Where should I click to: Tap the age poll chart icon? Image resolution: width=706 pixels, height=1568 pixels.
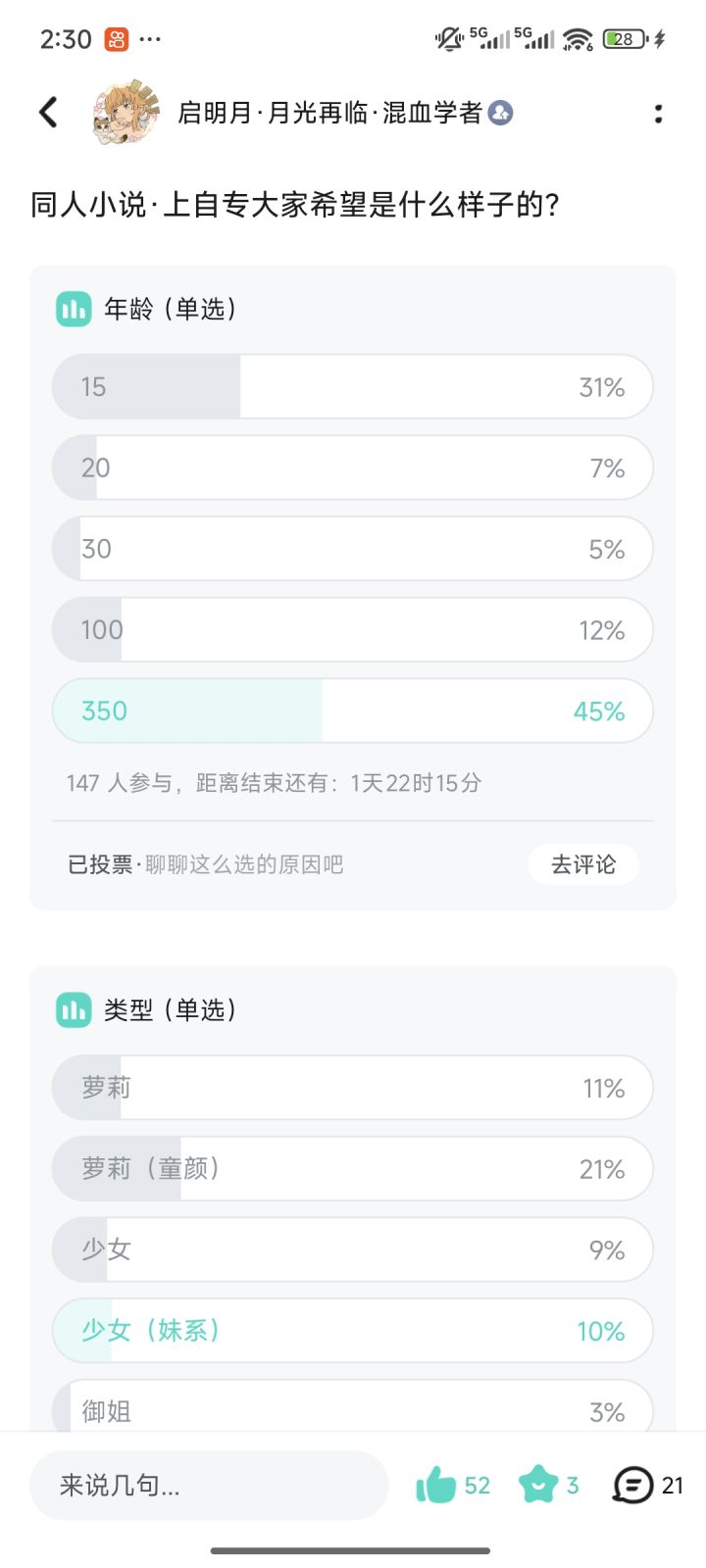tap(74, 309)
